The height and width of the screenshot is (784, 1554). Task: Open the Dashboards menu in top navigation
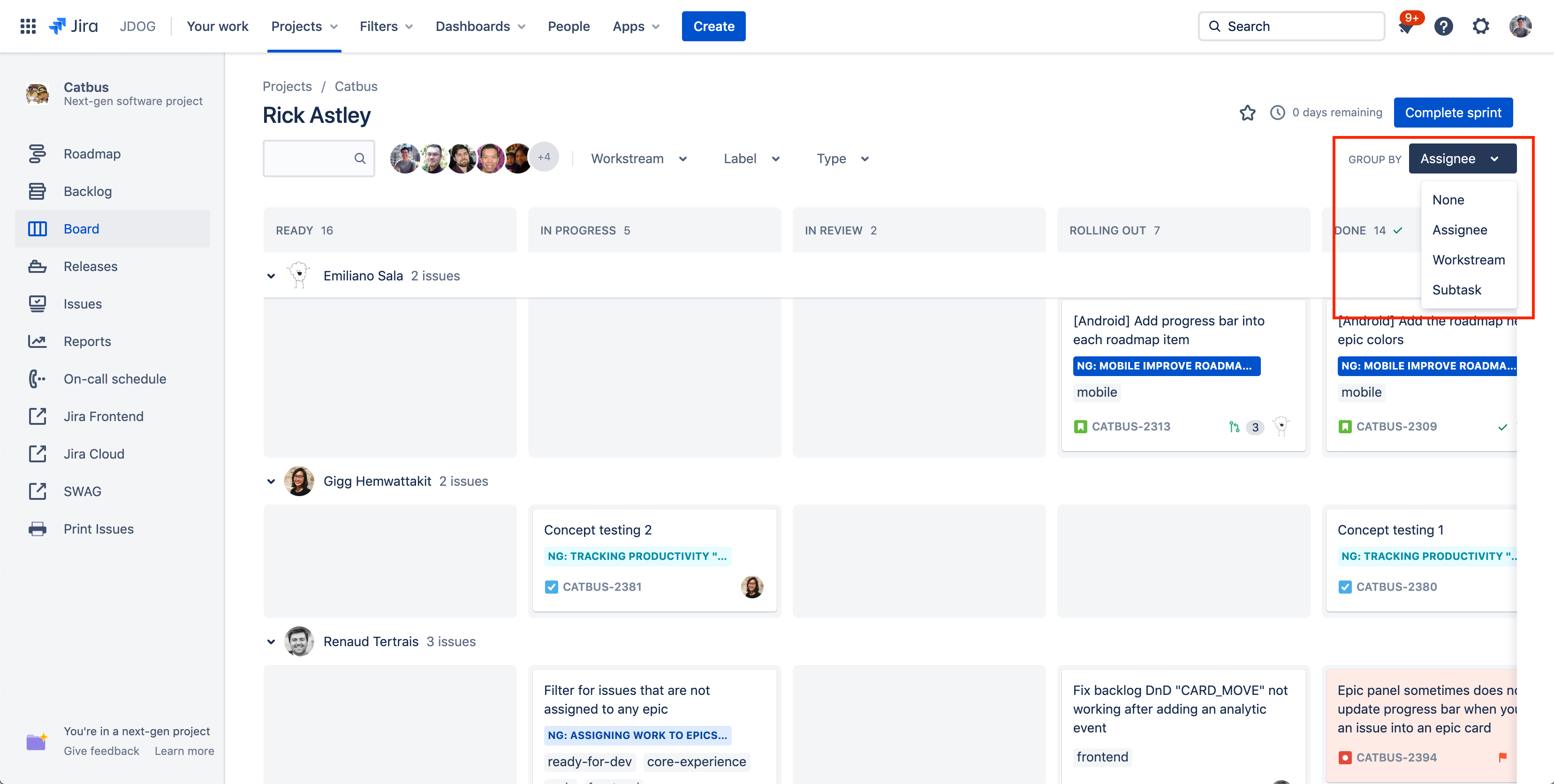tap(480, 27)
